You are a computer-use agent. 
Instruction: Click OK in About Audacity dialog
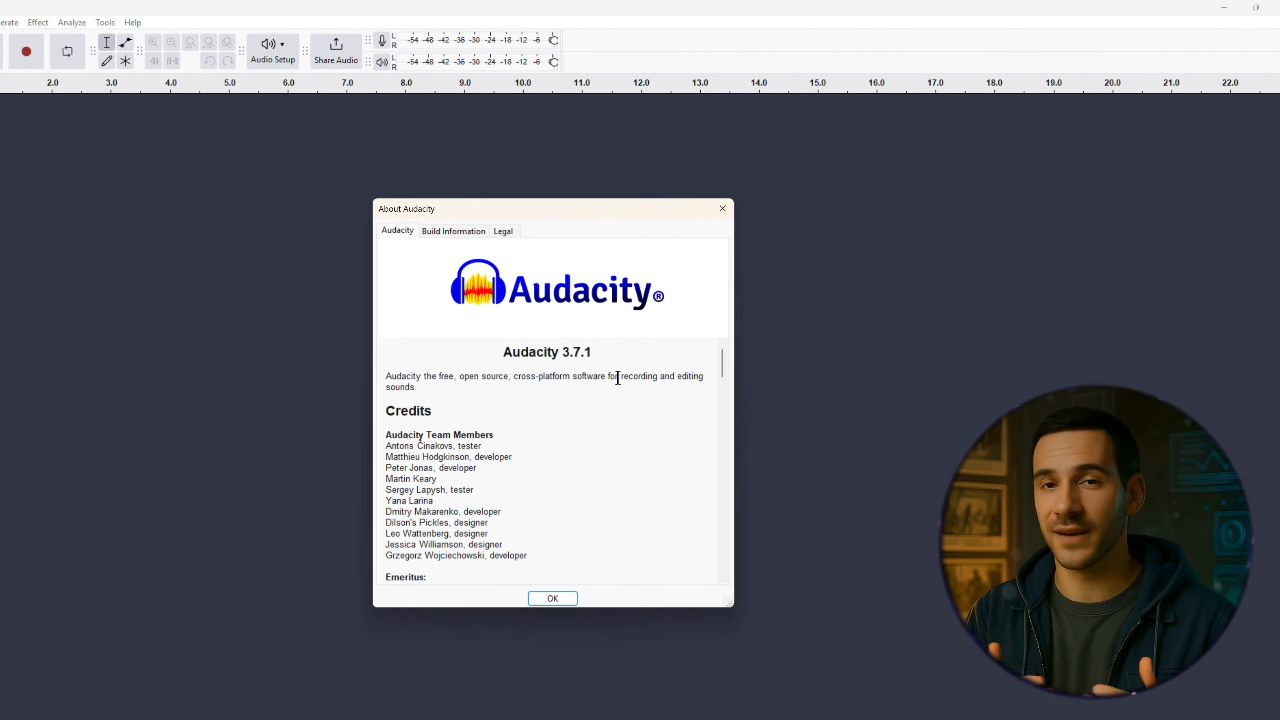tap(553, 598)
